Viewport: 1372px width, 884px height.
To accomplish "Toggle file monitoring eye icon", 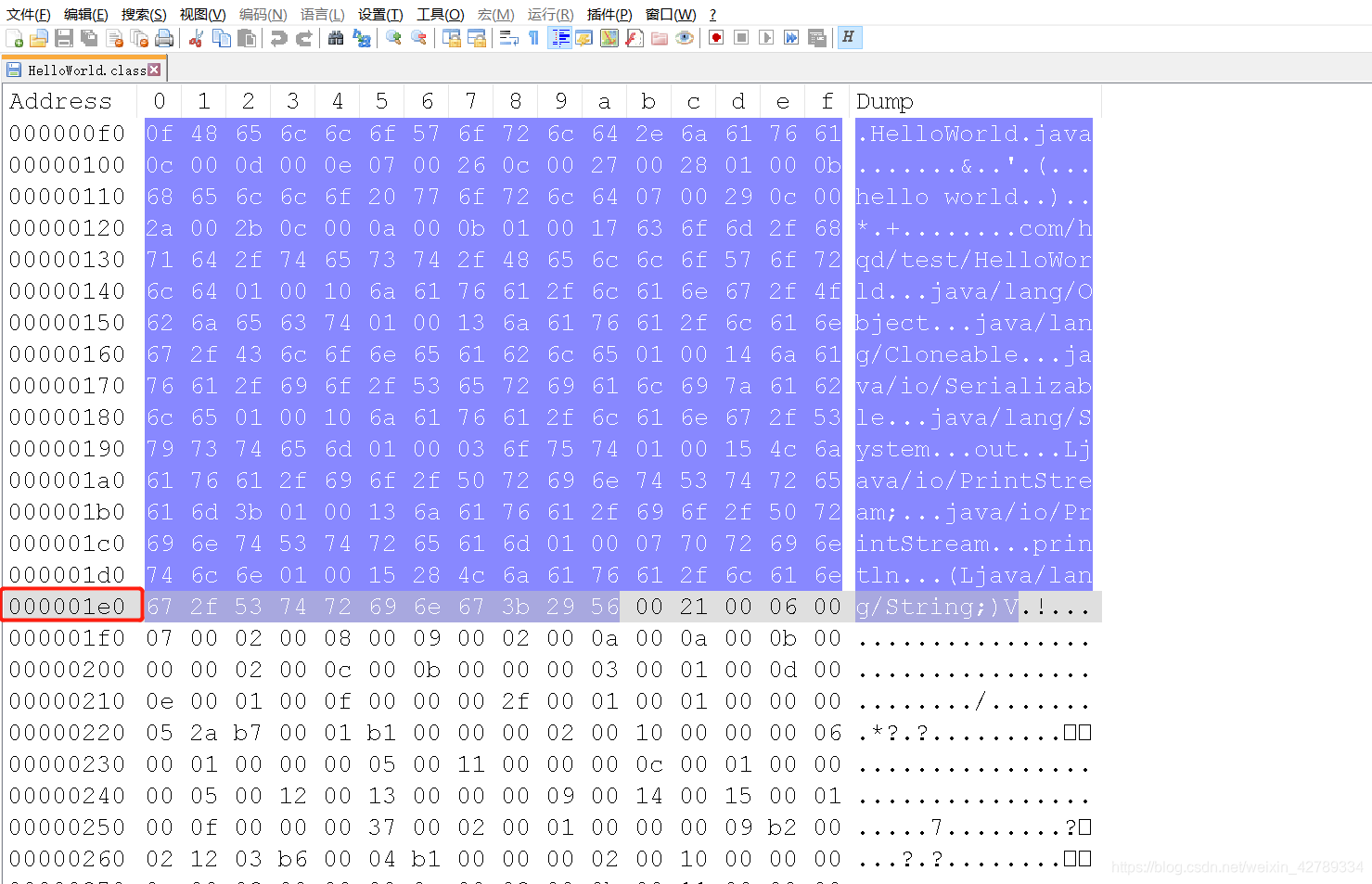I will [x=685, y=38].
